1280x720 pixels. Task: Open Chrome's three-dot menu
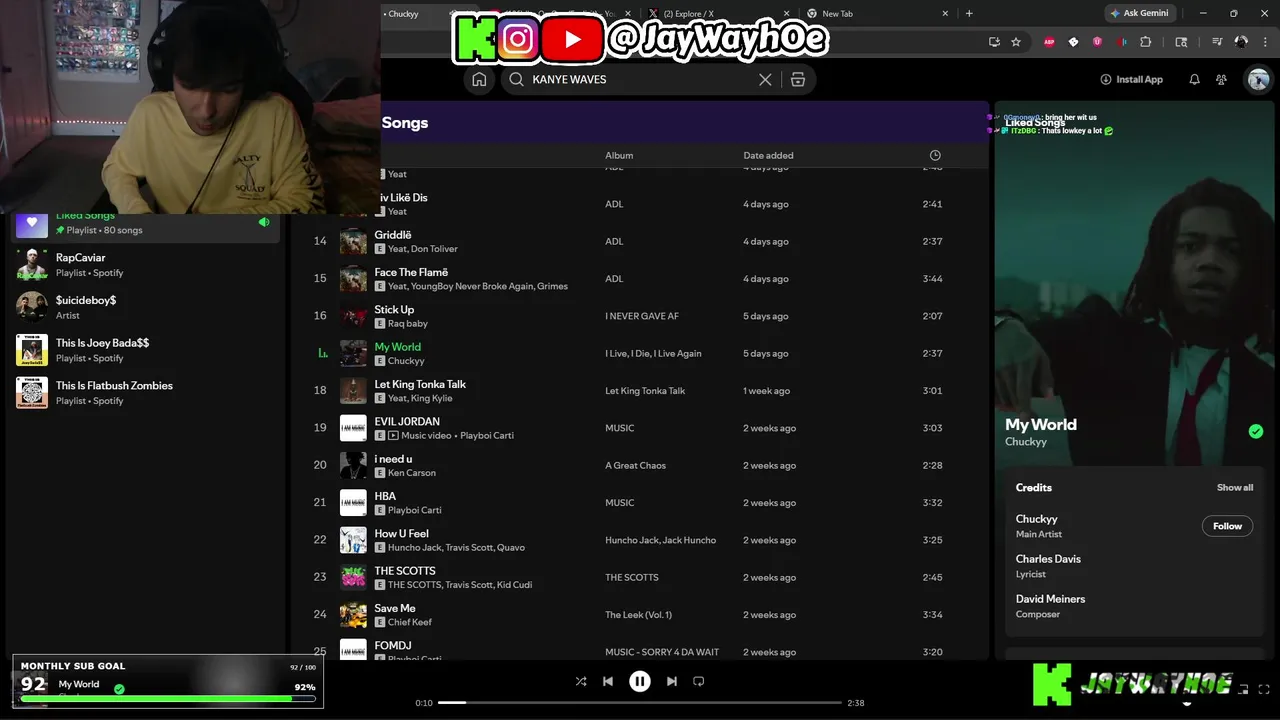coord(1265,42)
